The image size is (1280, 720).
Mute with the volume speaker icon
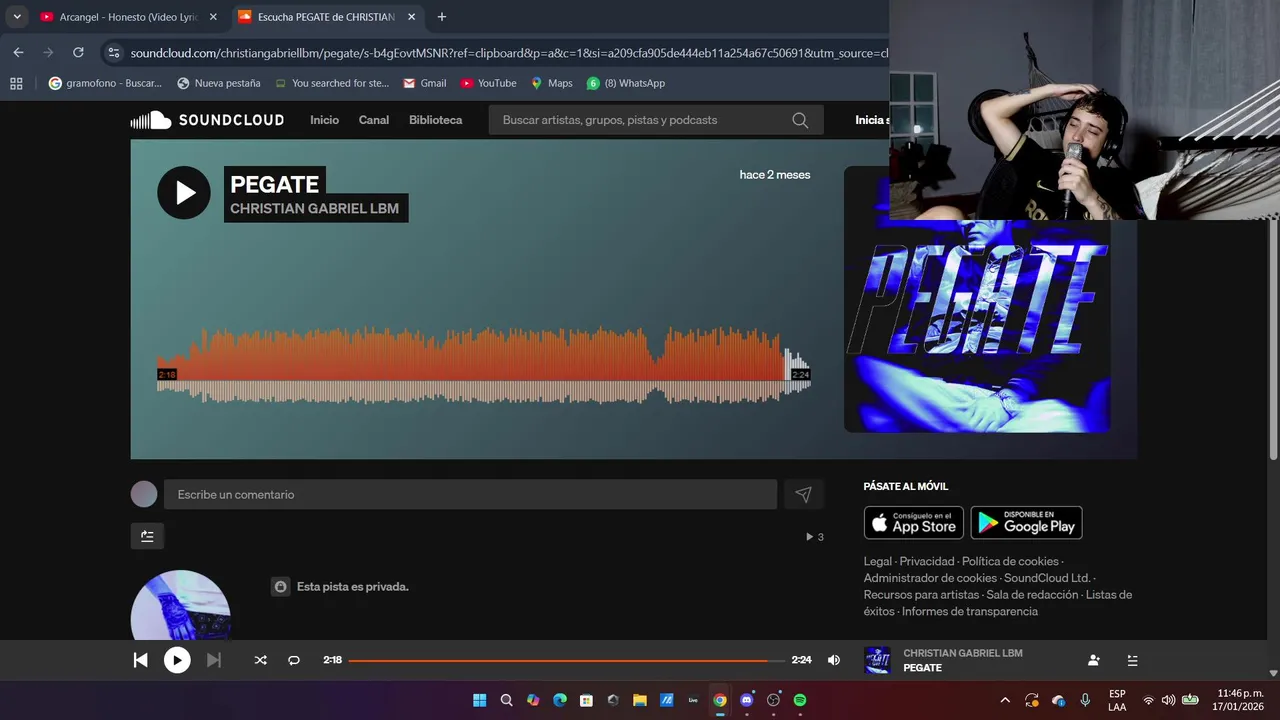point(834,660)
